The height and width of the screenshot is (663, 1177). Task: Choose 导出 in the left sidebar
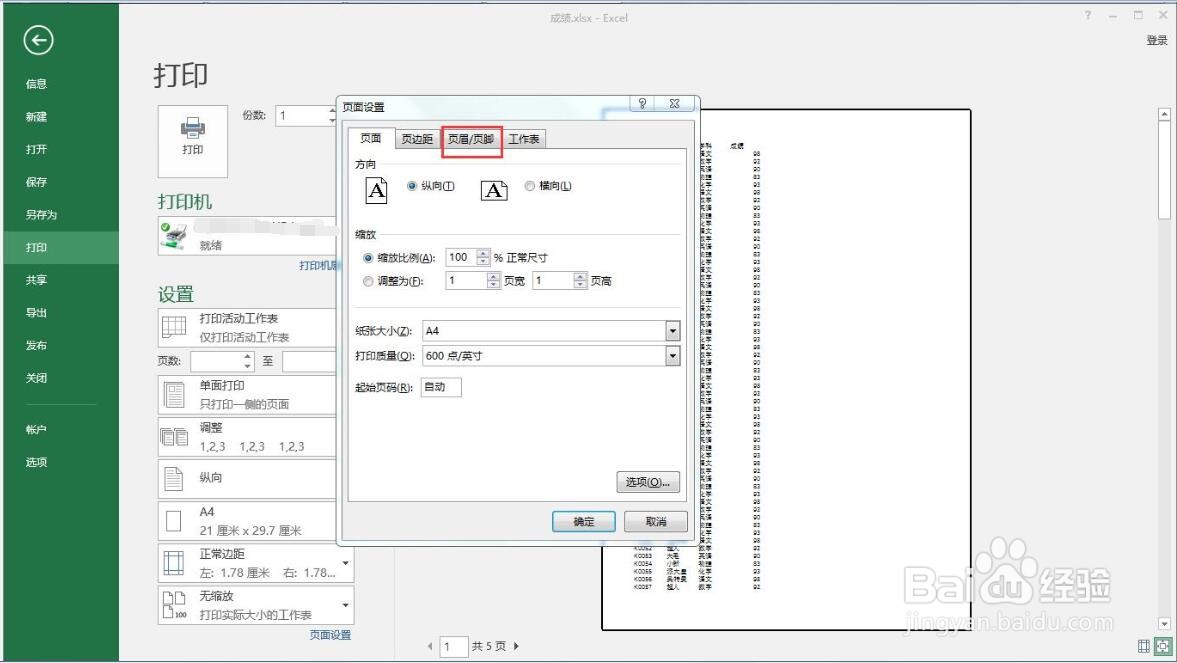coord(36,312)
